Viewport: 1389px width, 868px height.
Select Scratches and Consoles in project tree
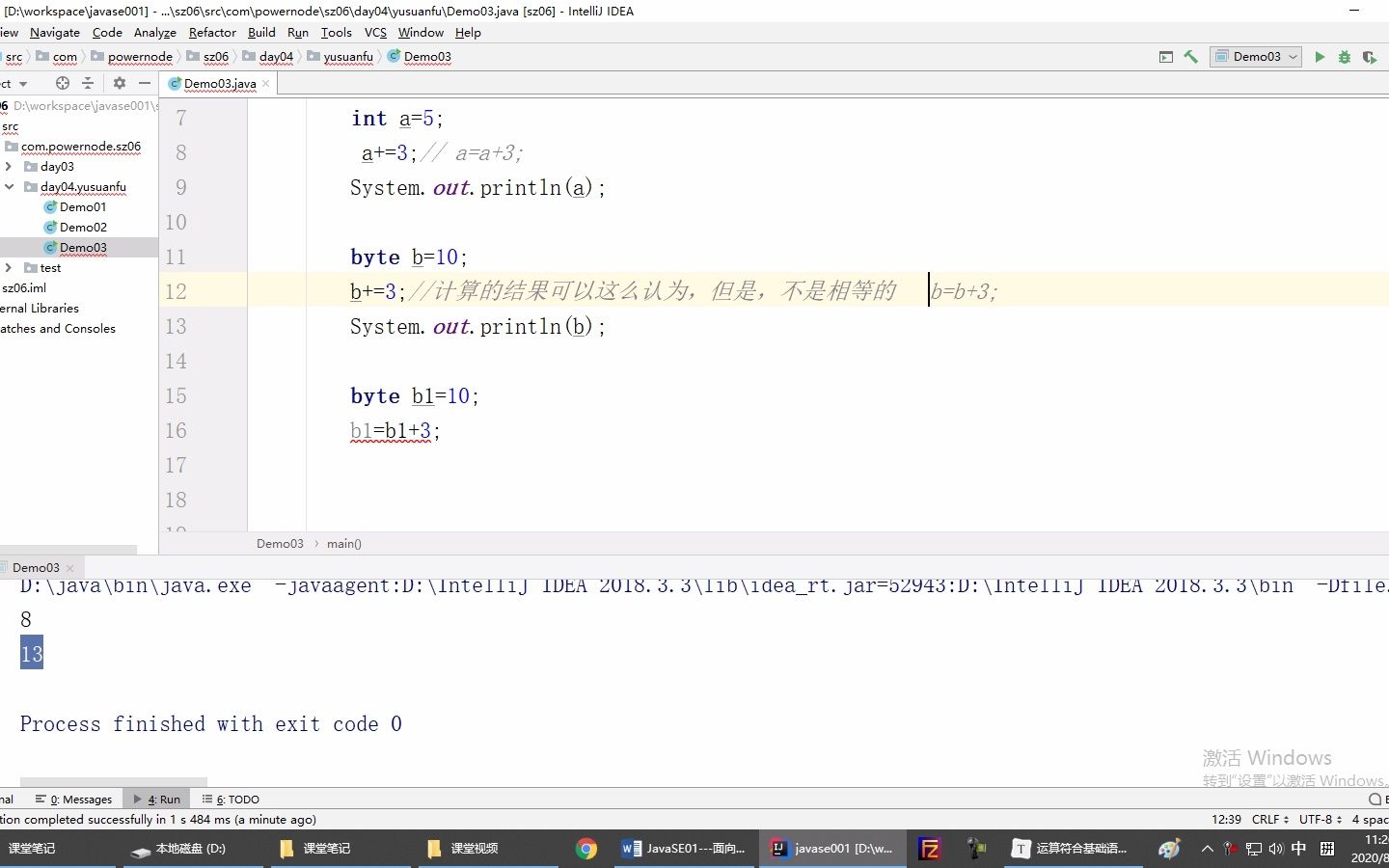(58, 328)
